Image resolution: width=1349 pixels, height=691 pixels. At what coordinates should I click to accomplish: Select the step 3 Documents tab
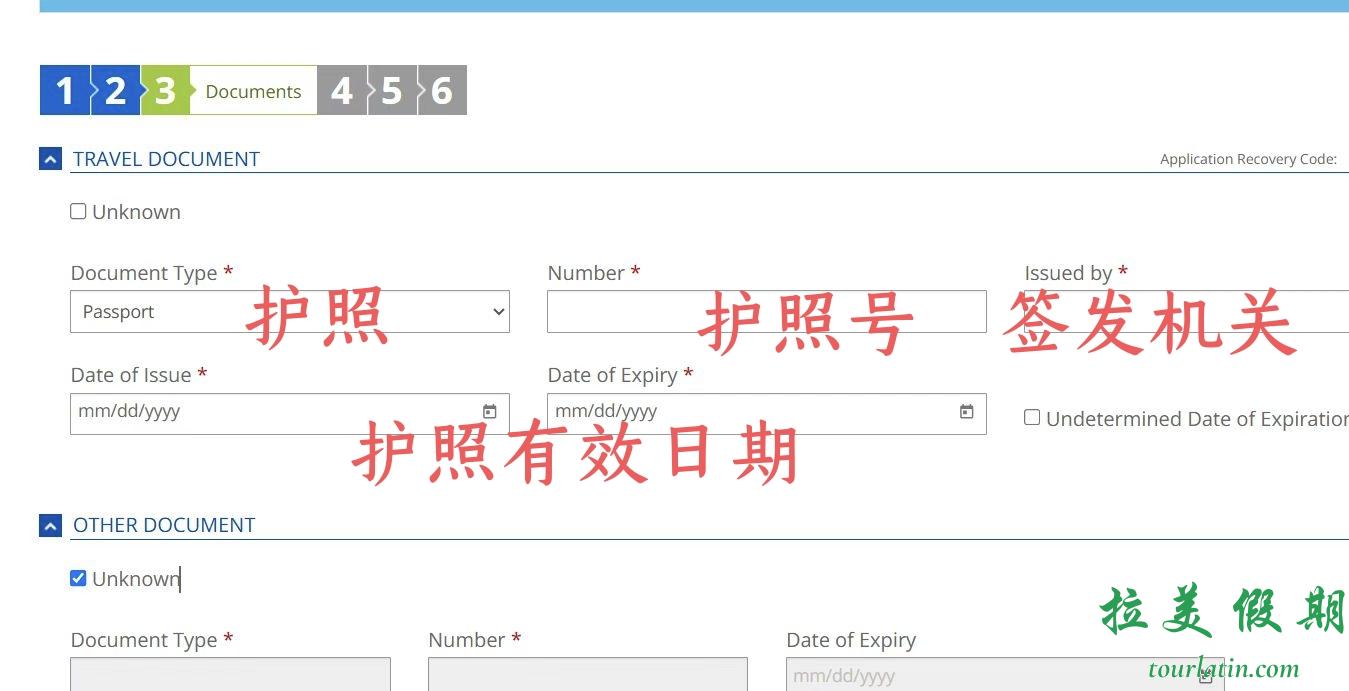pos(252,91)
